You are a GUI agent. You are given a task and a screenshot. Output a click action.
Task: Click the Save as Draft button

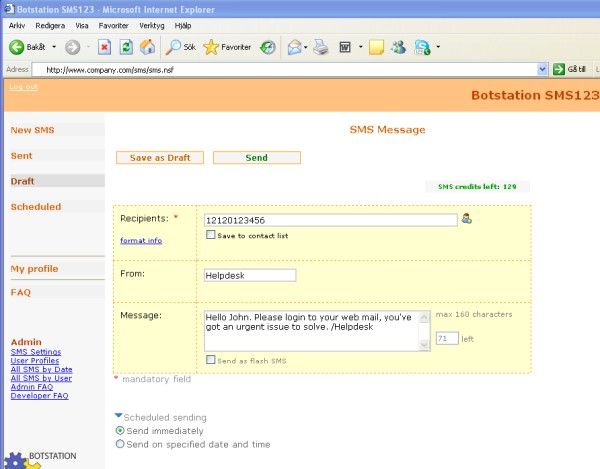pyautogui.click(x=160, y=158)
